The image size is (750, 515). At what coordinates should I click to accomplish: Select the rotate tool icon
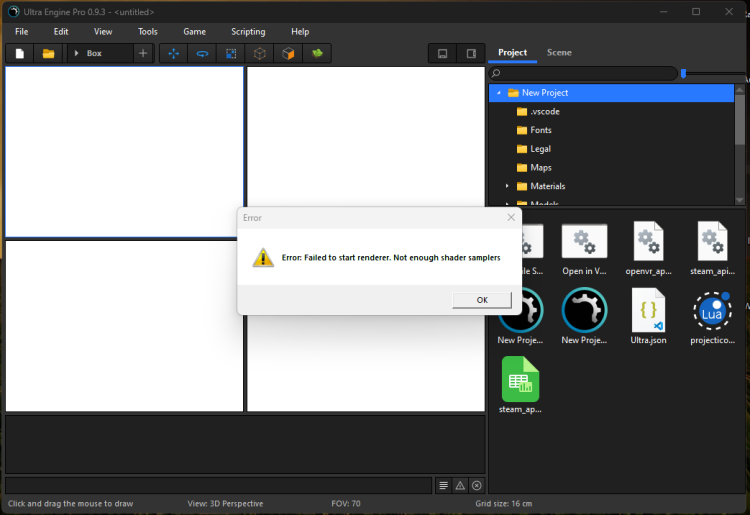tap(202, 53)
